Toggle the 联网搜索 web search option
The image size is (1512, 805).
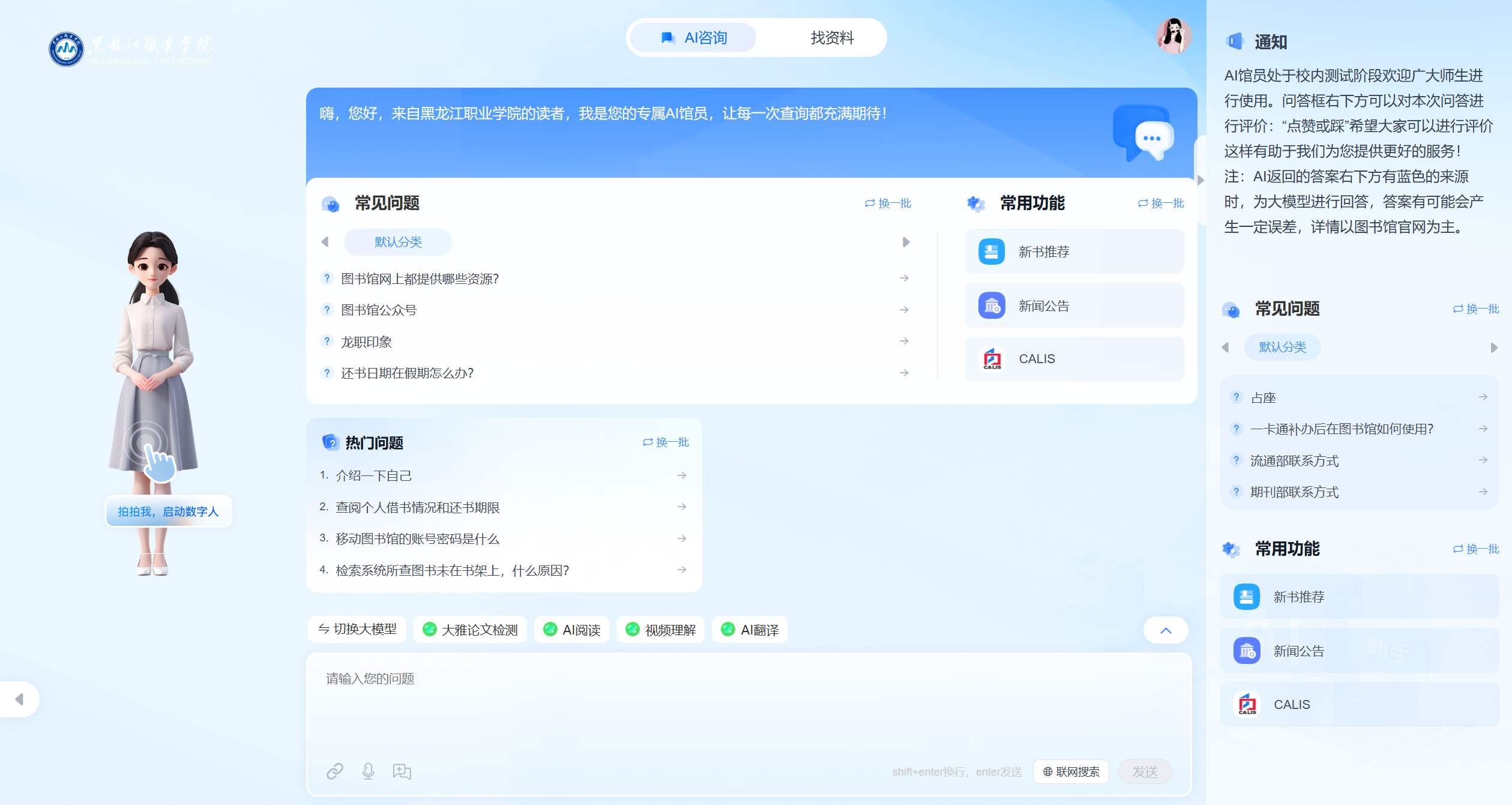(x=1071, y=771)
